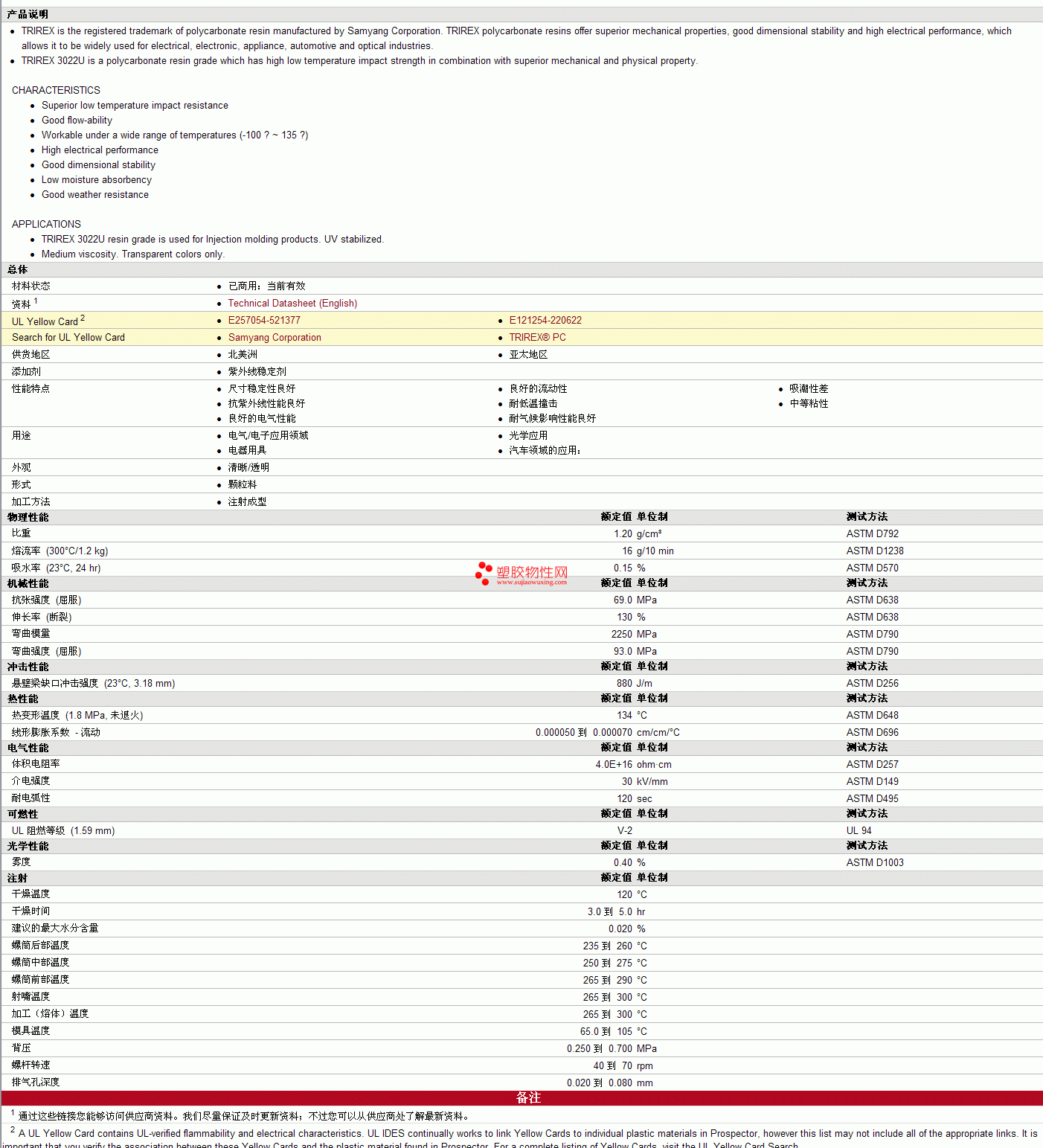Click the 排气孔深度 row label
This screenshot has width=1043, height=1148.
point(36,1083)
